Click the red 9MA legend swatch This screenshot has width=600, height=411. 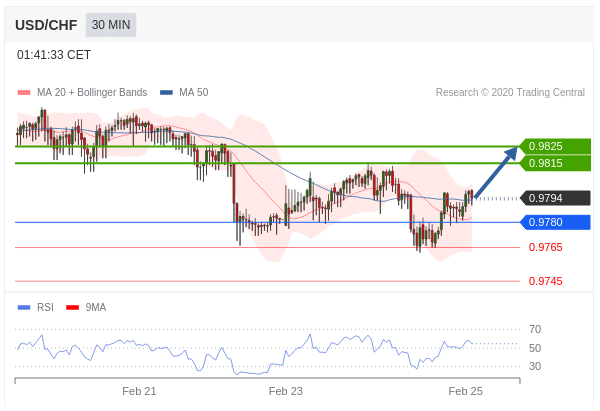click(73, 307)
